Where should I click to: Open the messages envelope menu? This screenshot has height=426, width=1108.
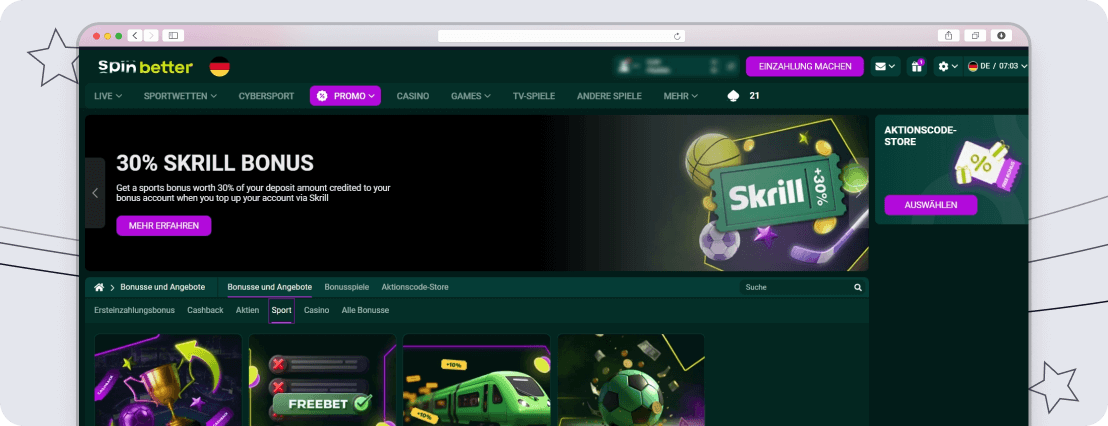[x=885, y=66]
